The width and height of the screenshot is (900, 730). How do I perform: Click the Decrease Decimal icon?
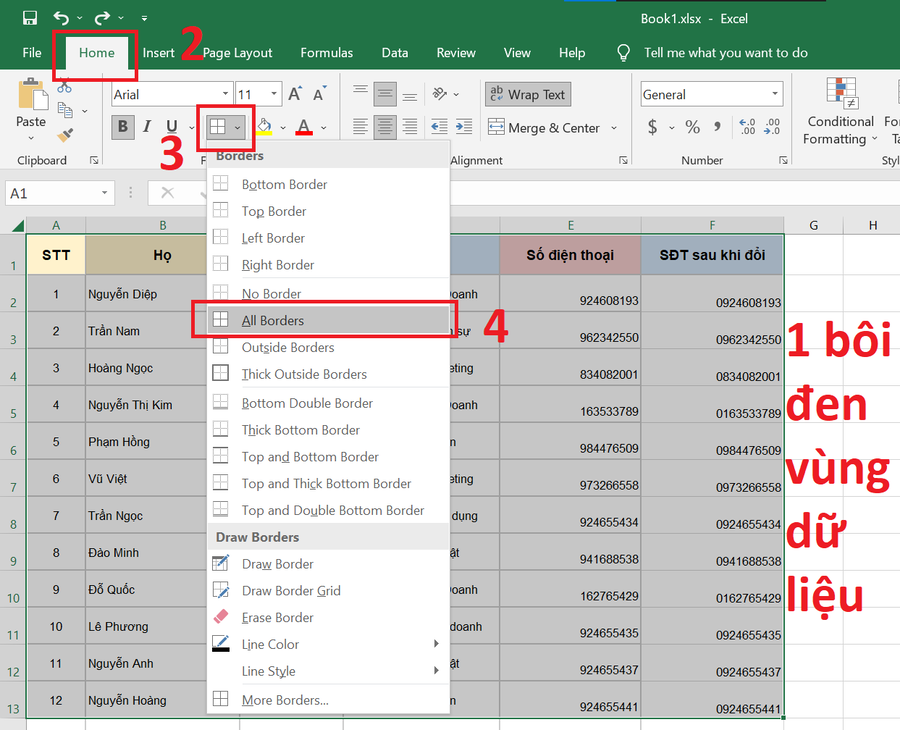[772, 127]
